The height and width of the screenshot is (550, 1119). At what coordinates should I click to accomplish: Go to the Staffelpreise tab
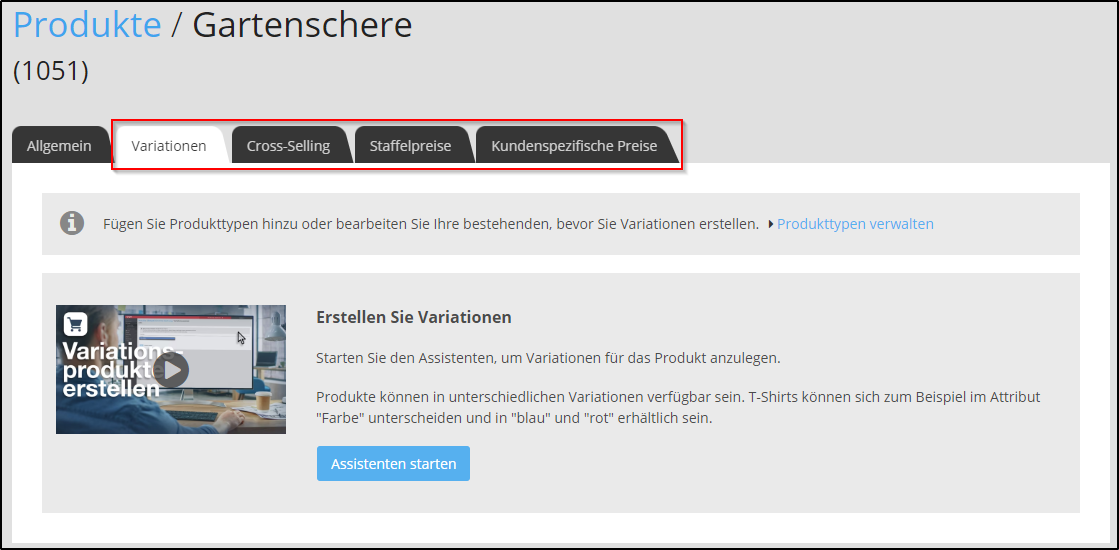410,146
